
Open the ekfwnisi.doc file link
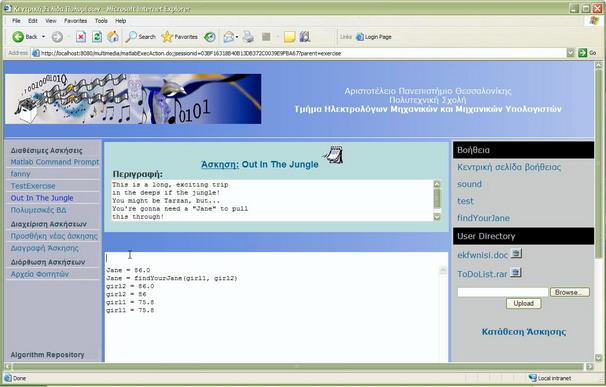coord(482,255)
